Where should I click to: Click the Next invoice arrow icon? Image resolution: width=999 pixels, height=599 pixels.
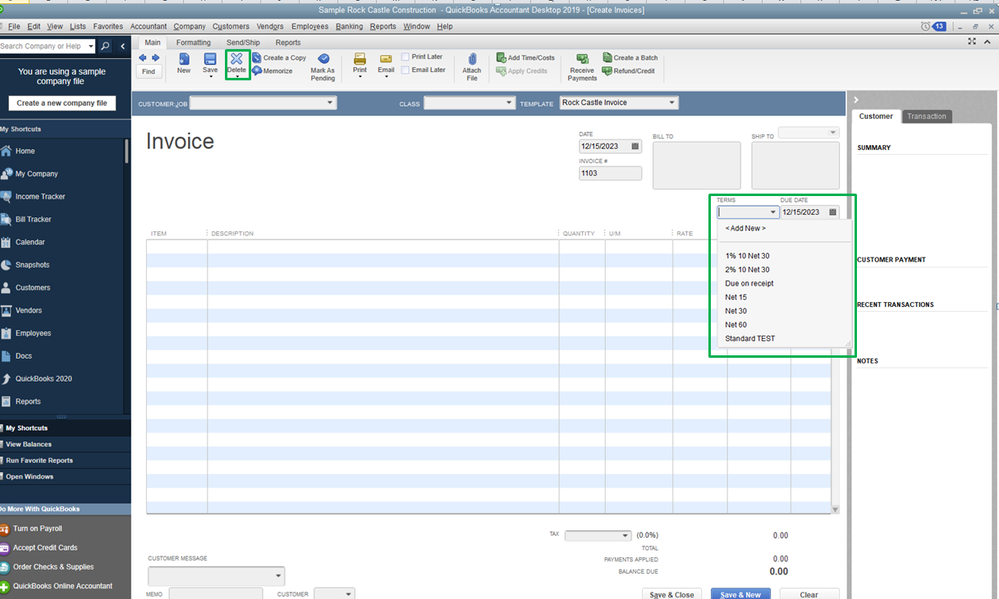click(155, 58)
